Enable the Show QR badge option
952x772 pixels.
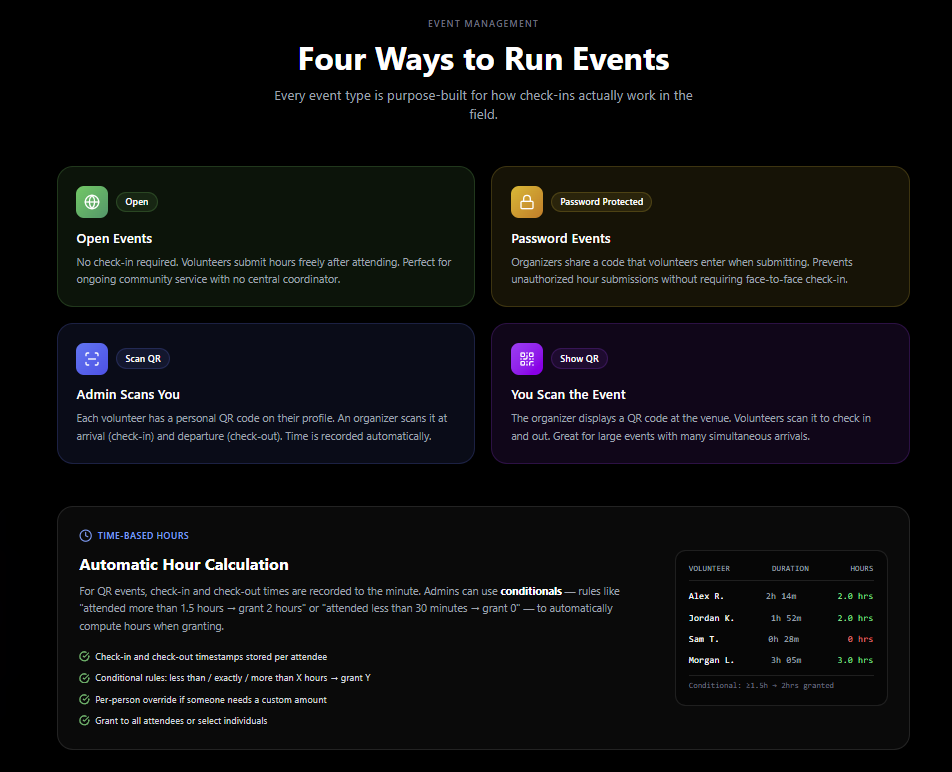pos(579,358)
